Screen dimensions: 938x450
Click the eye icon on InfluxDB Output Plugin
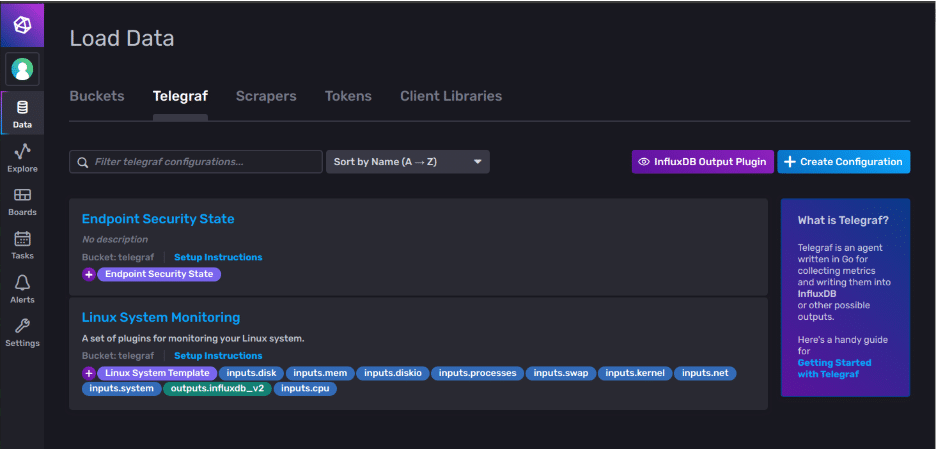point(644,162)
